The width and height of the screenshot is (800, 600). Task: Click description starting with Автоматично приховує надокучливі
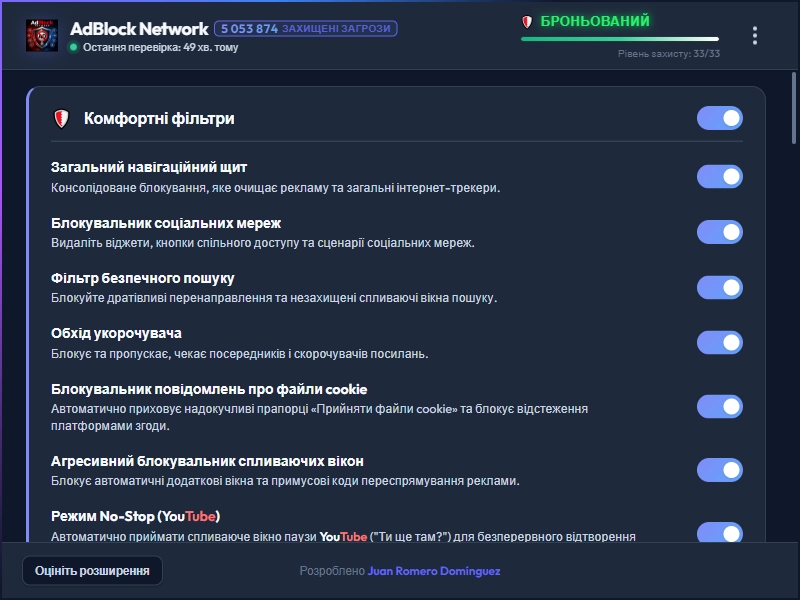coord(319,417)
